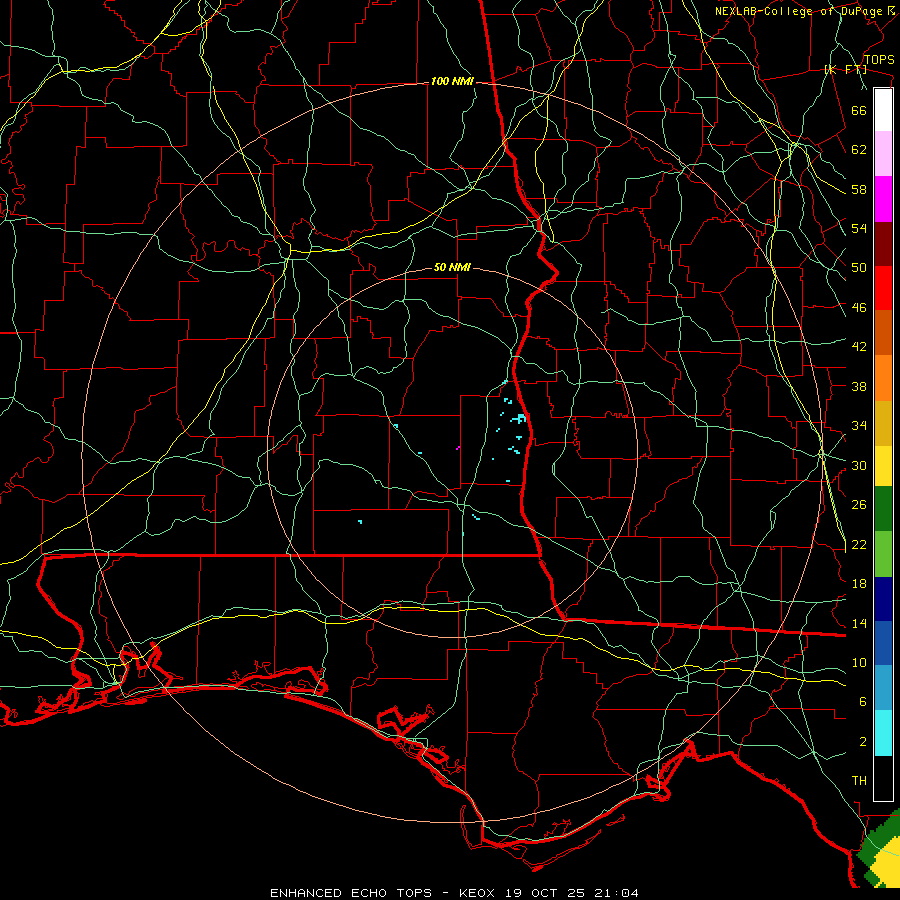Viewport: 900px width, 900px height.
Task: Click the legend value 2
Action: [x=862, y=742]
